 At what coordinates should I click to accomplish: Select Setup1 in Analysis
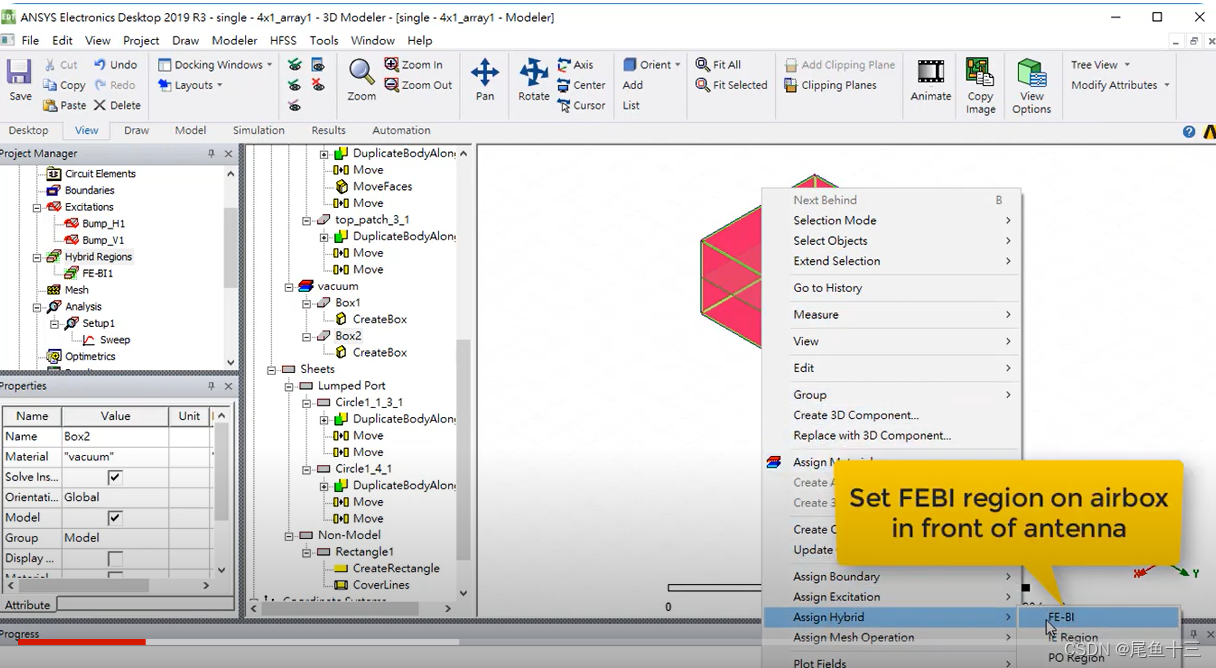pyautogui.click(x=98, y=323)
